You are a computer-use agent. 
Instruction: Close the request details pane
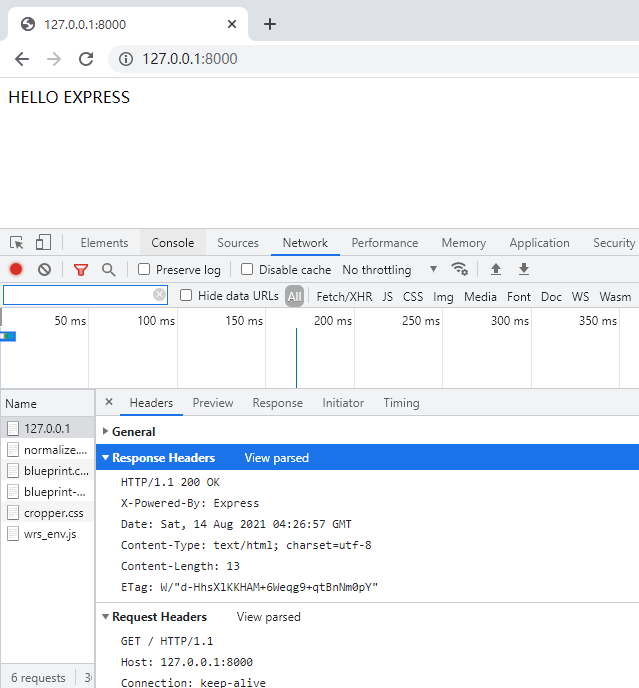point(109,402)
